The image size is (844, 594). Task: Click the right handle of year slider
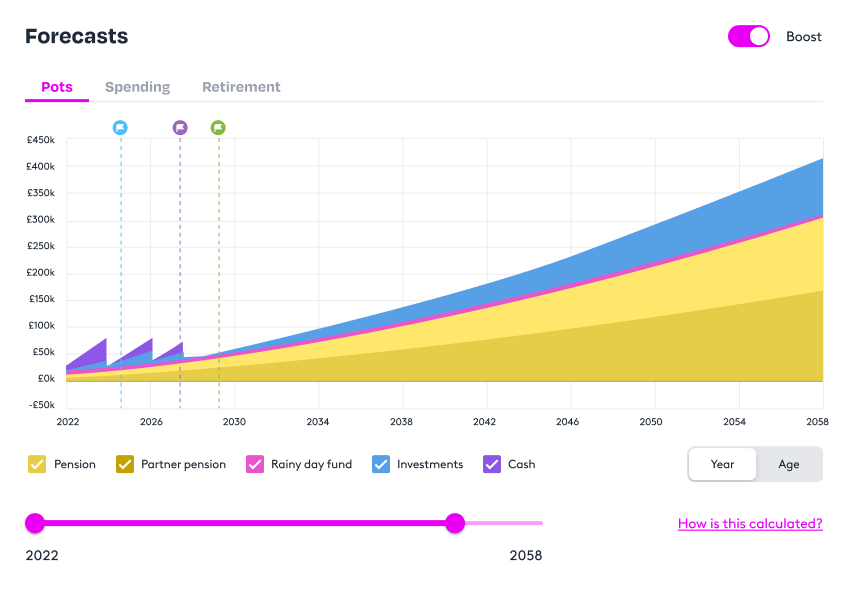click(455, 523)
